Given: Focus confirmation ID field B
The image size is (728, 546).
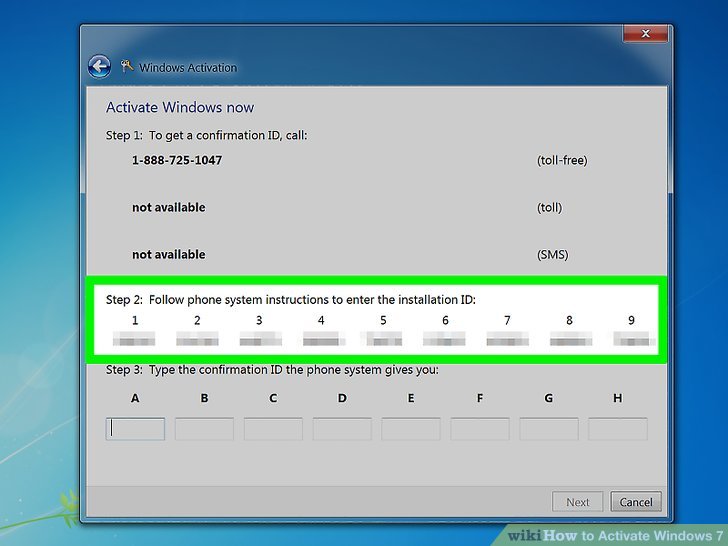Looking at the screenshot, I should coord(204,429).
